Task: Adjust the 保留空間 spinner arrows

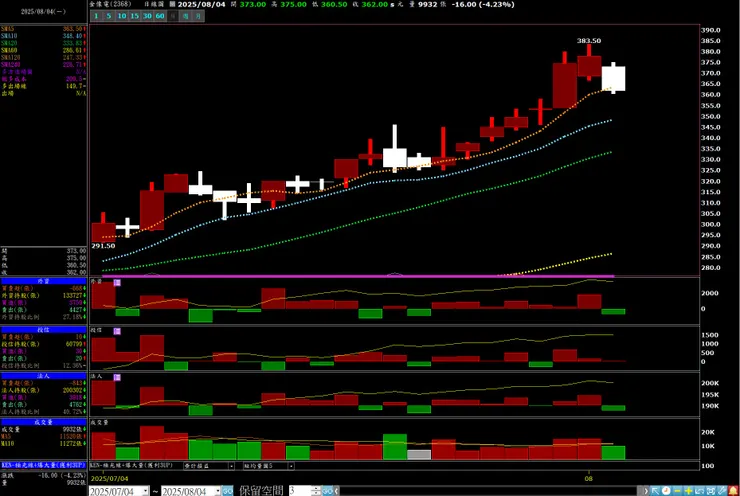Action: coord(316,491)
